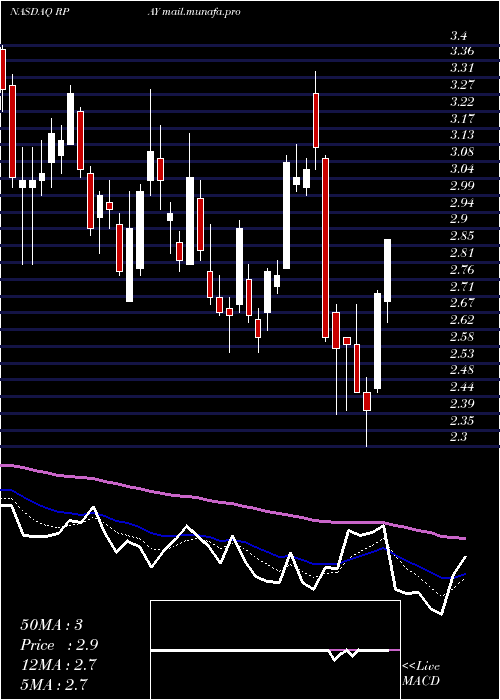
Task: Click the 3.4 price axis label
Action: pos(458,35)
